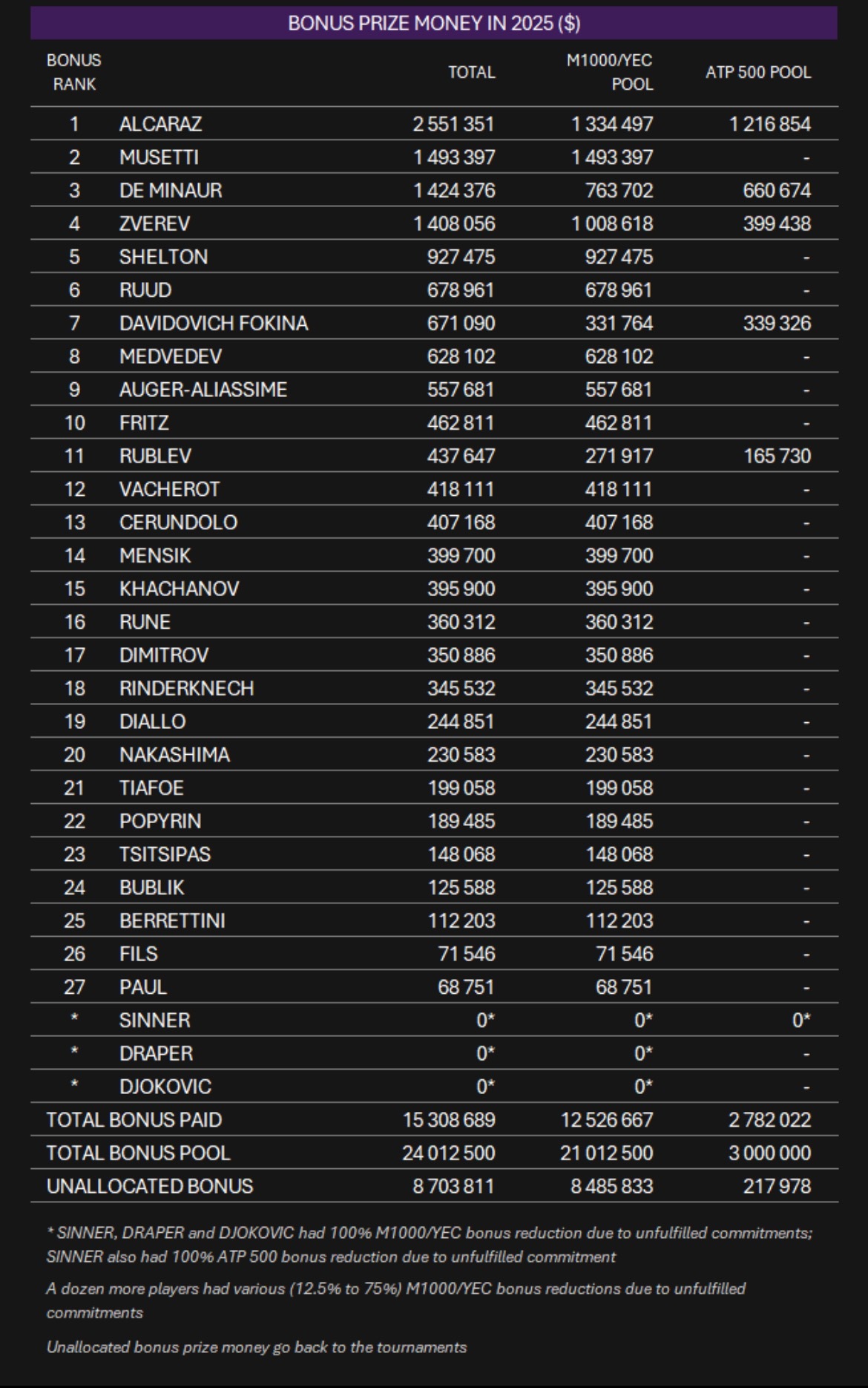Click Zverev's ATP 500 value 399 438
The width and height of the screenshot is (868, 1388).
pos(777,223)
